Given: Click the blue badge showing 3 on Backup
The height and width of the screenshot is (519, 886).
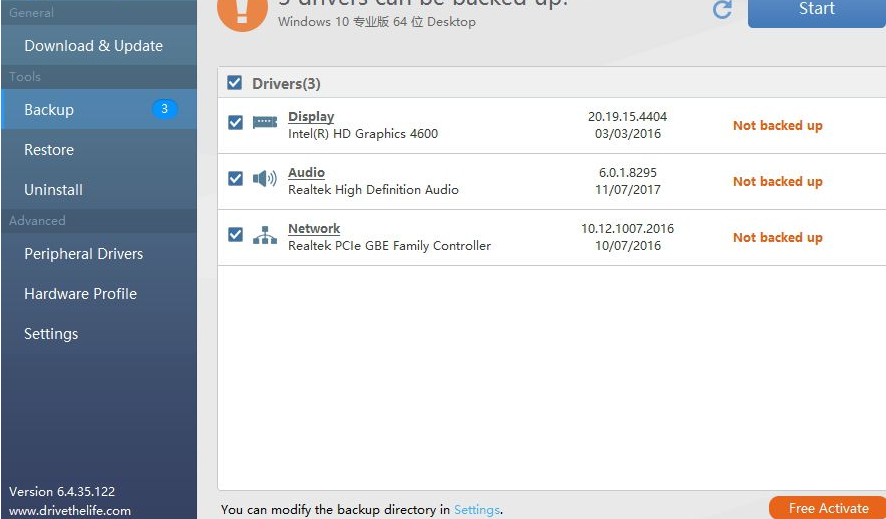Looking at the screenshot, I should coord(164,109).
